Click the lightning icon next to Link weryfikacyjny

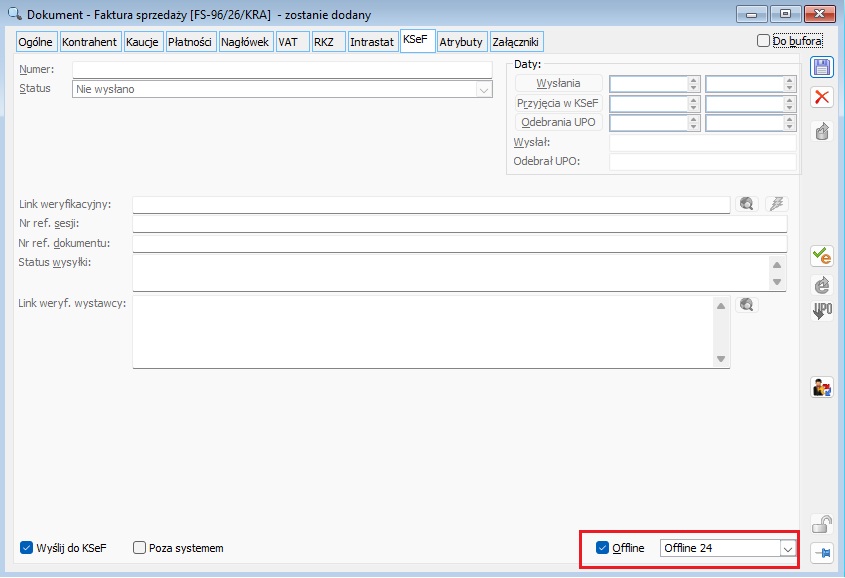pyautogui.click(x=777, y=204)
